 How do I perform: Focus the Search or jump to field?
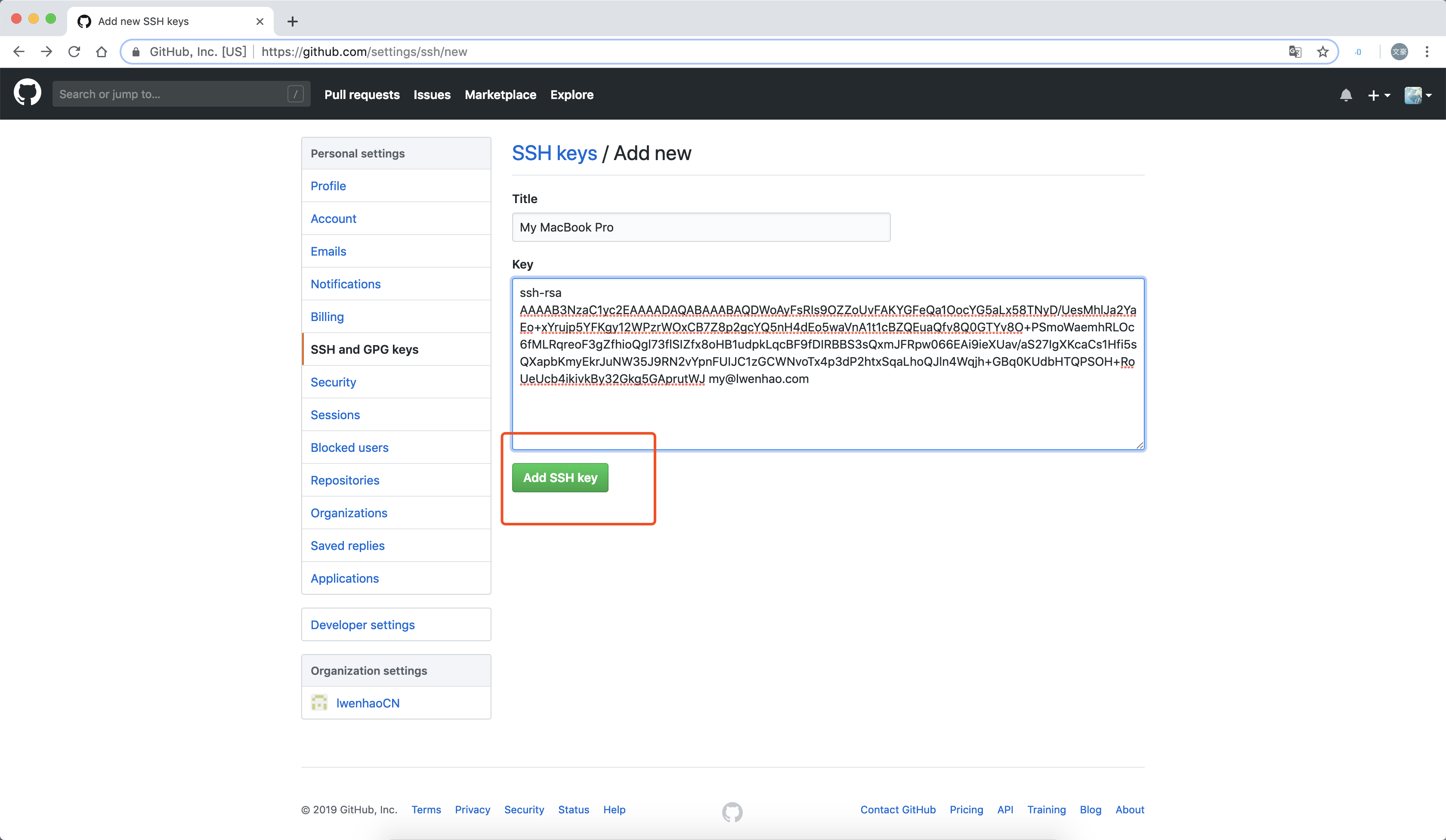pos(181,93)
